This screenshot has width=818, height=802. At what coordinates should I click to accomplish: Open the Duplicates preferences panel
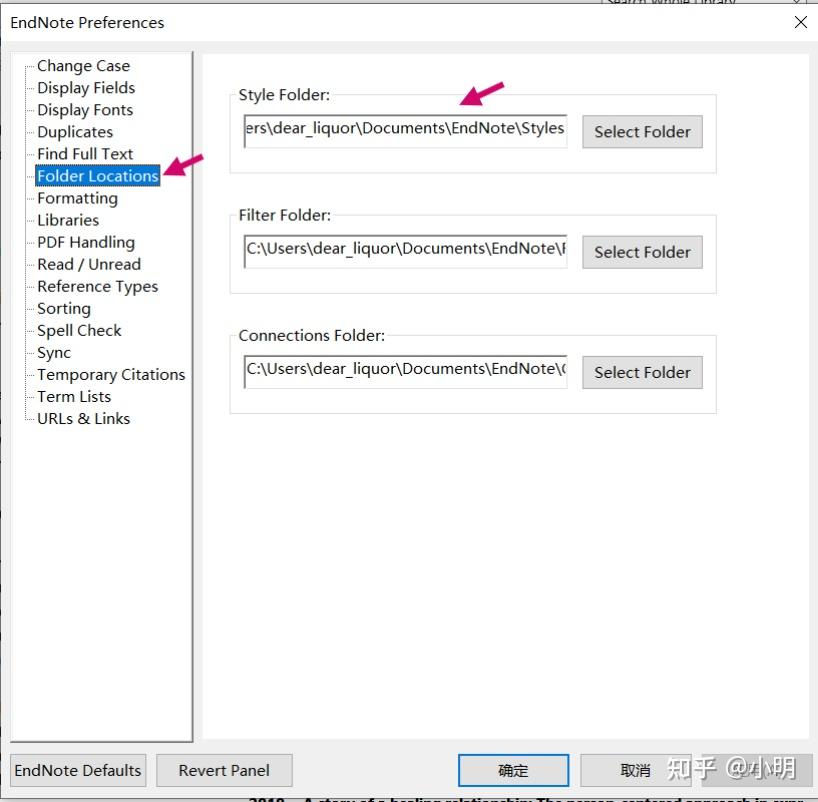pos(75,132)
